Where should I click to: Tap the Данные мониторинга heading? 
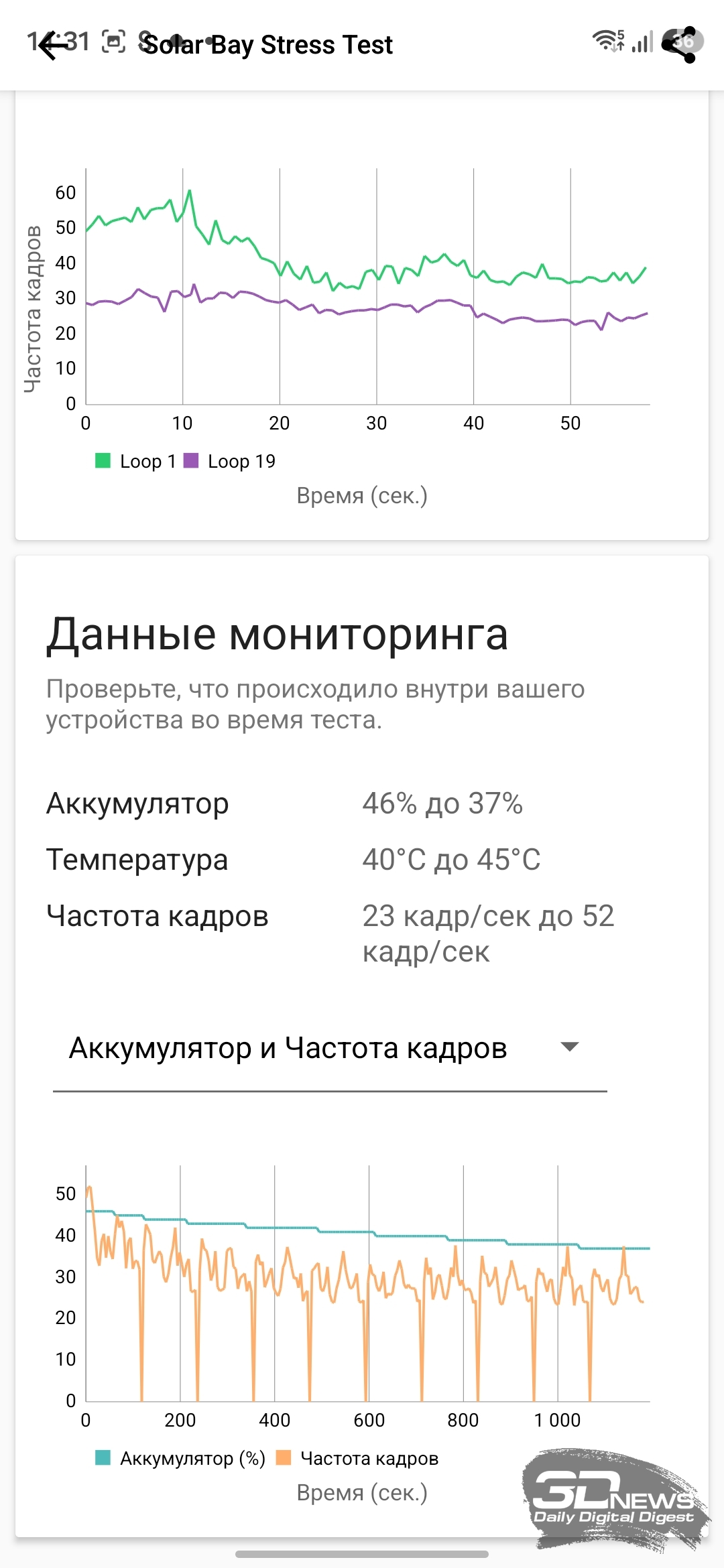point(277,634)
